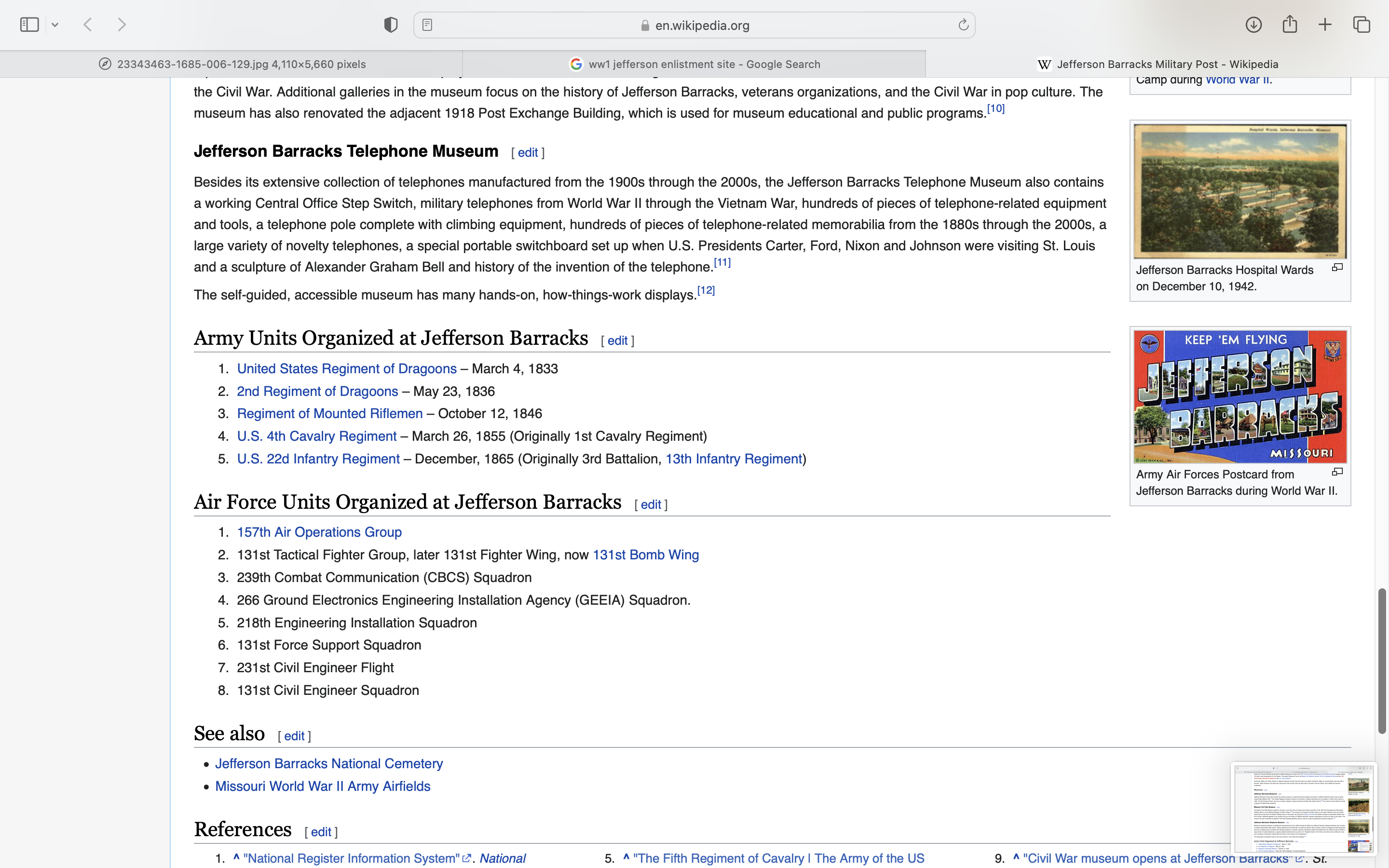
Task: Show the downloads list
Action: point(1253,25)
